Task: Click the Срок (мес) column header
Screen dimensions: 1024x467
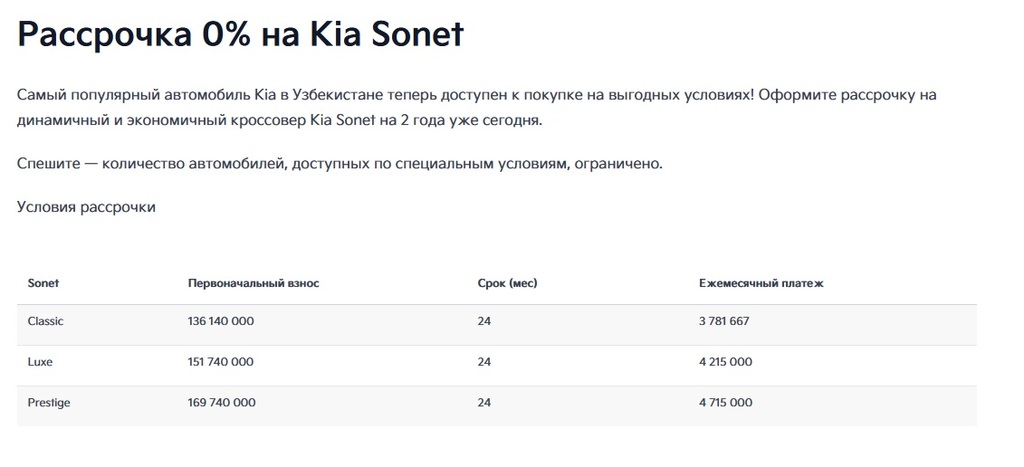Action: [x=507, y=283]
